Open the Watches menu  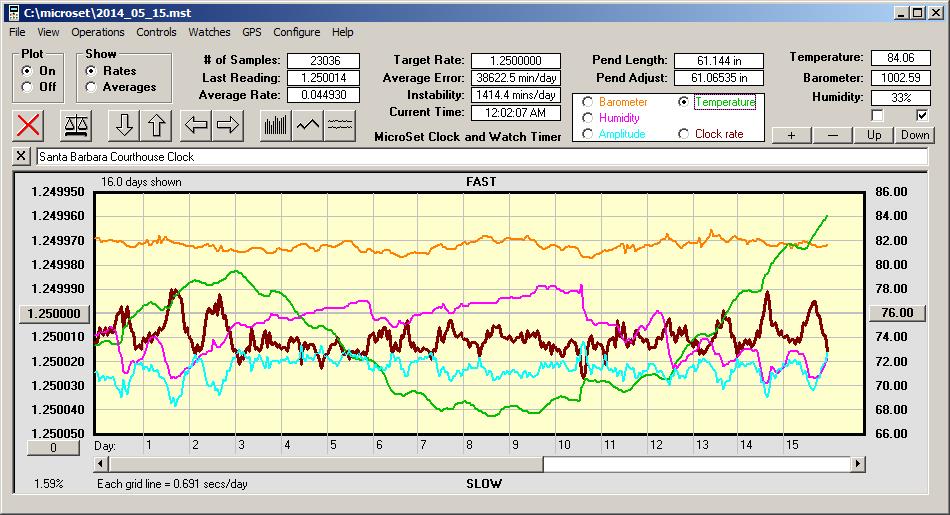[209, 32]
